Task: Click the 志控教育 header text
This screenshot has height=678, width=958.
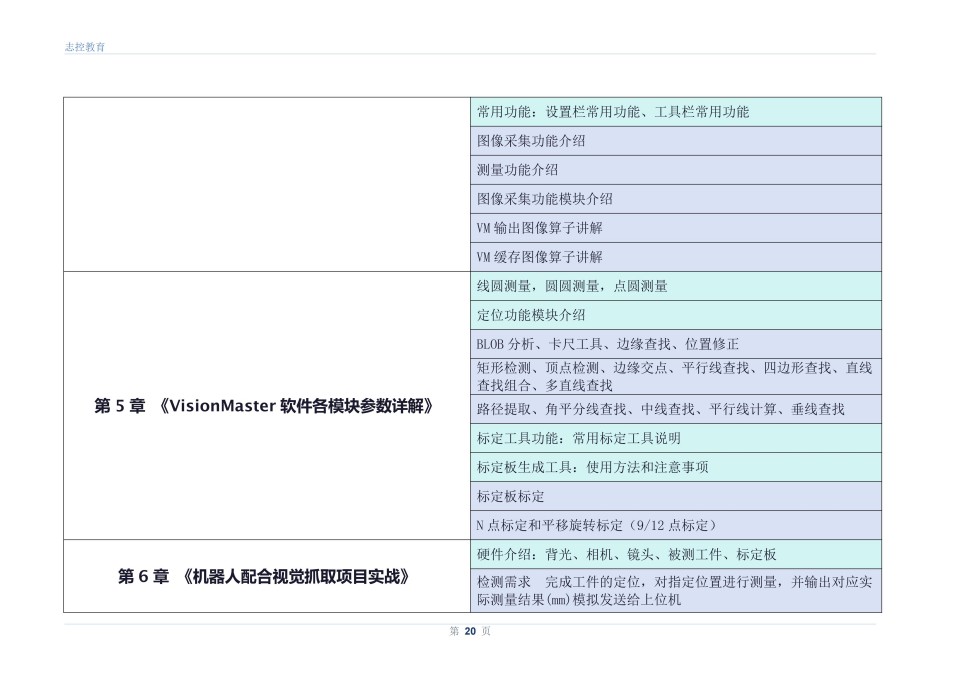Action: click(85, 47)
